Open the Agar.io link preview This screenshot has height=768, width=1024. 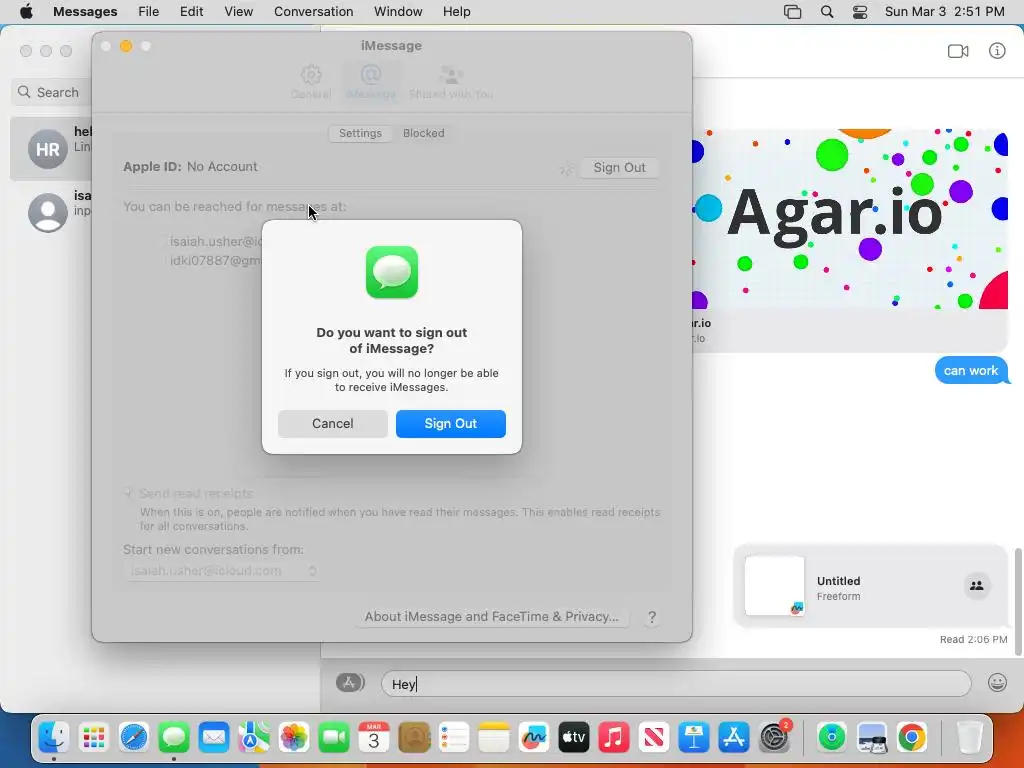click(849, 240)
